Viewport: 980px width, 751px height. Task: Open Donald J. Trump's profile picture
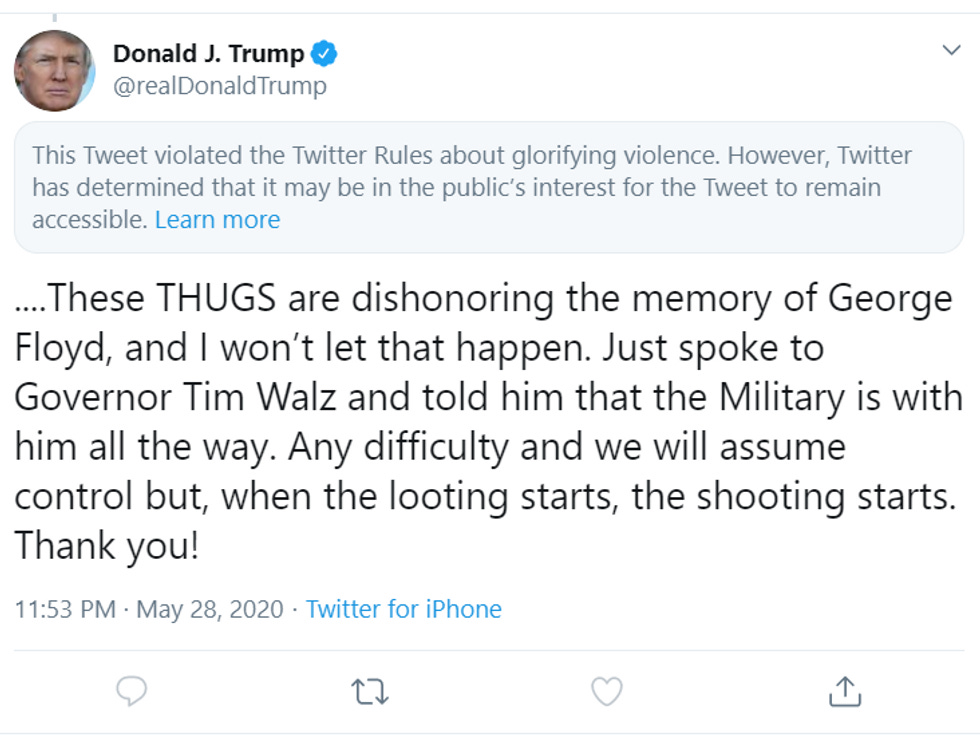click(55, 68)
